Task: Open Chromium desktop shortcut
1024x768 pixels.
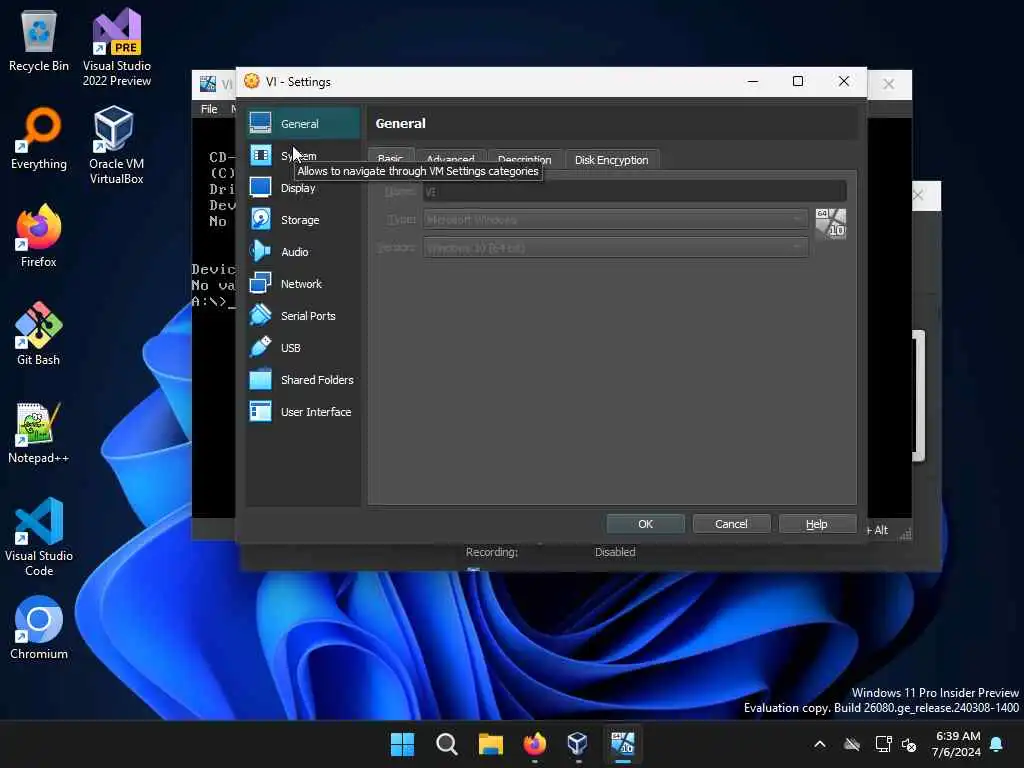Action: pyautogui.click(x=39, y=628)
